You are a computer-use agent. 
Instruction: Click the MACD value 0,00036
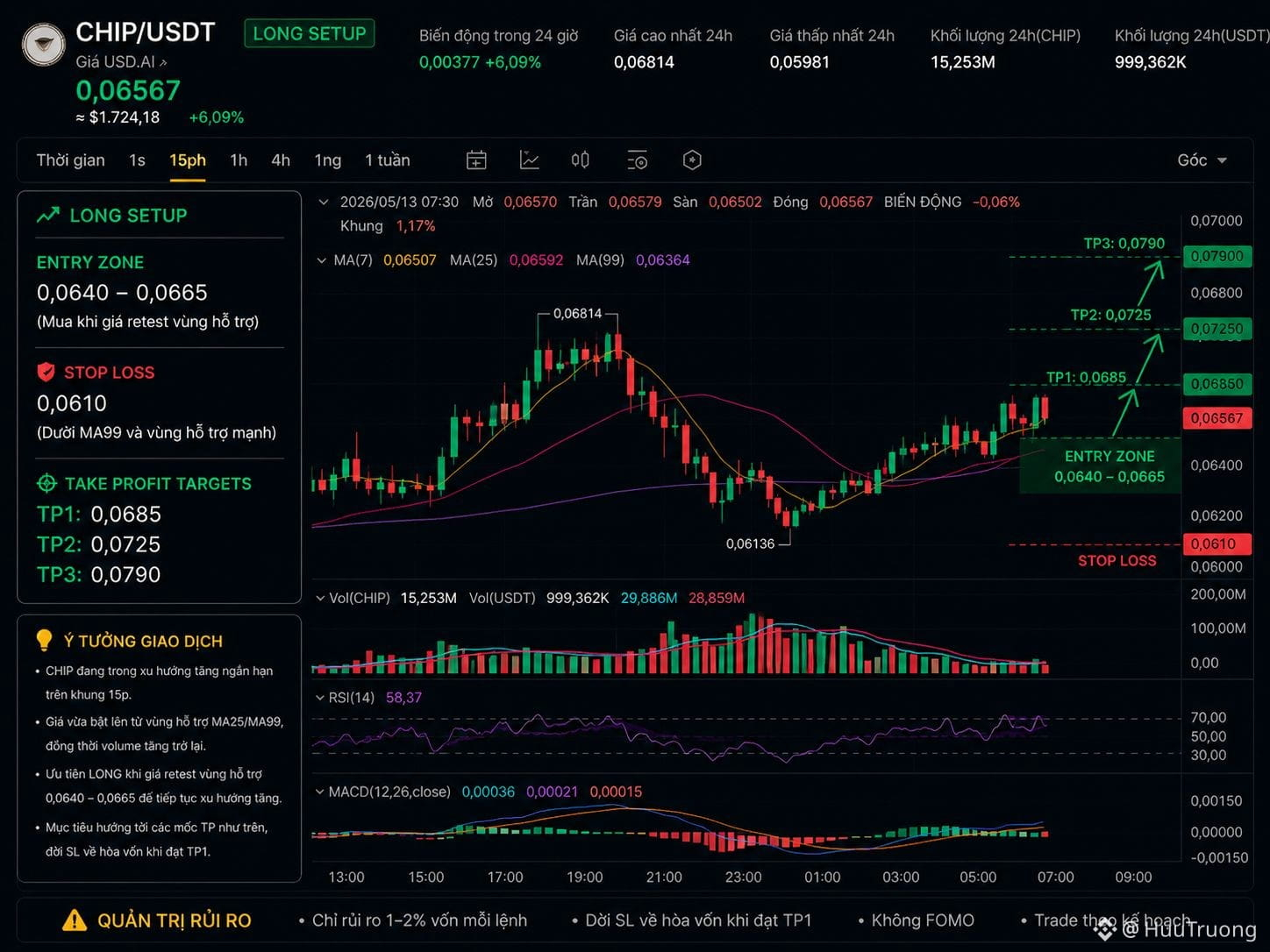489,792
